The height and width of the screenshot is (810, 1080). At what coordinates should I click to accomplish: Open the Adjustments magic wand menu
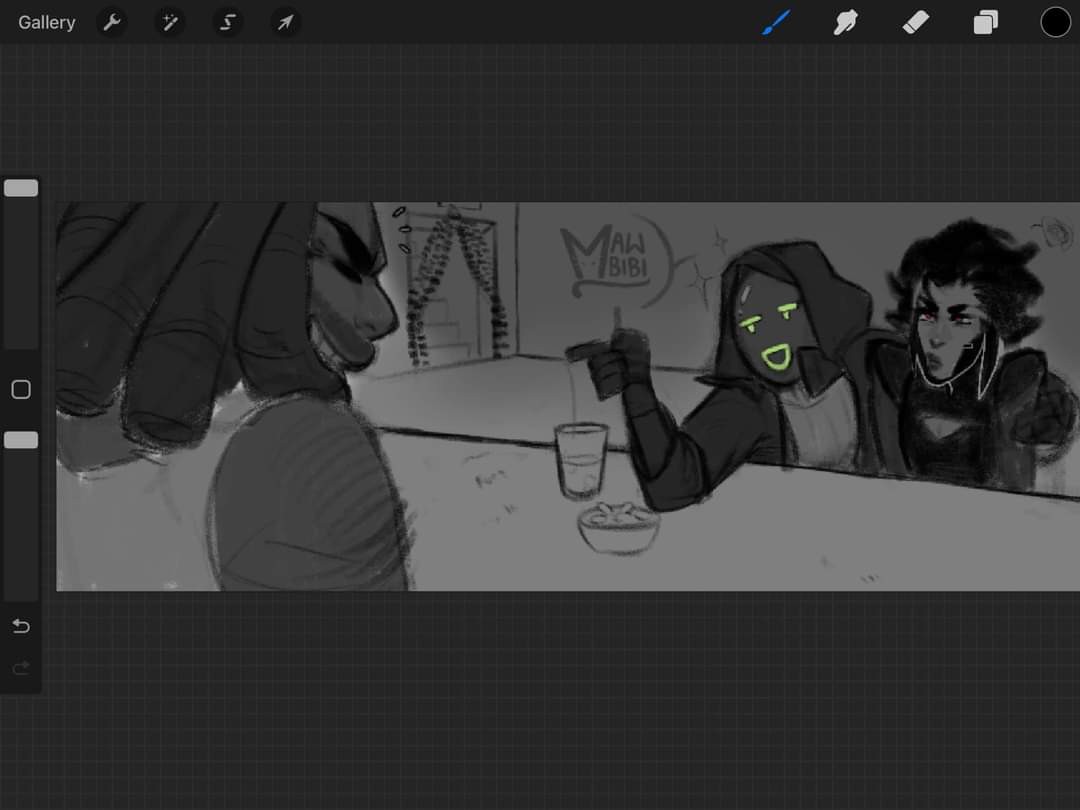169,23
